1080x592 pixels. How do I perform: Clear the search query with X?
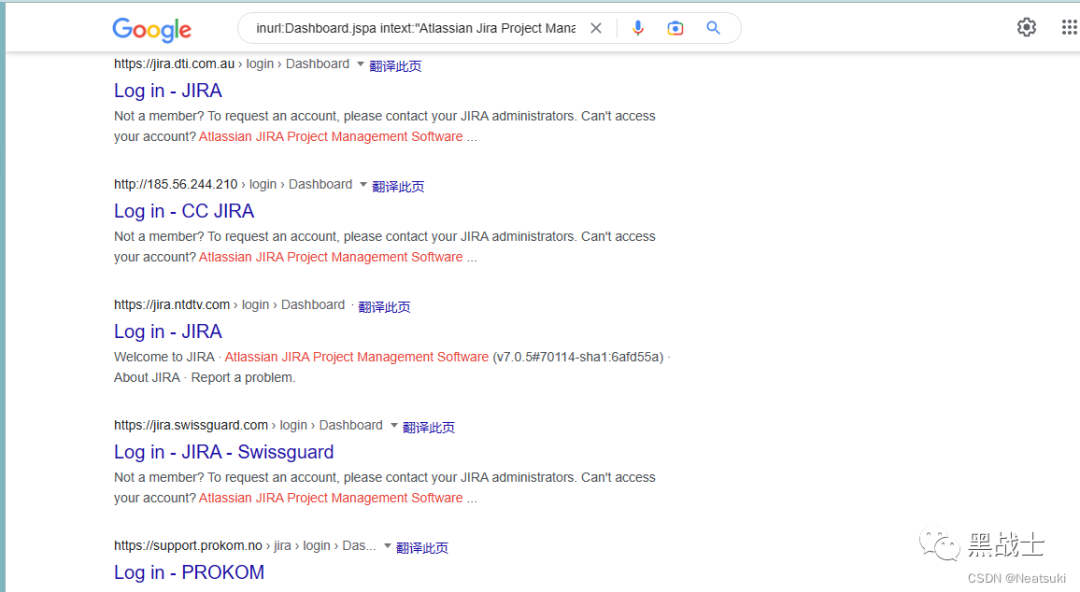coord(596,28)
